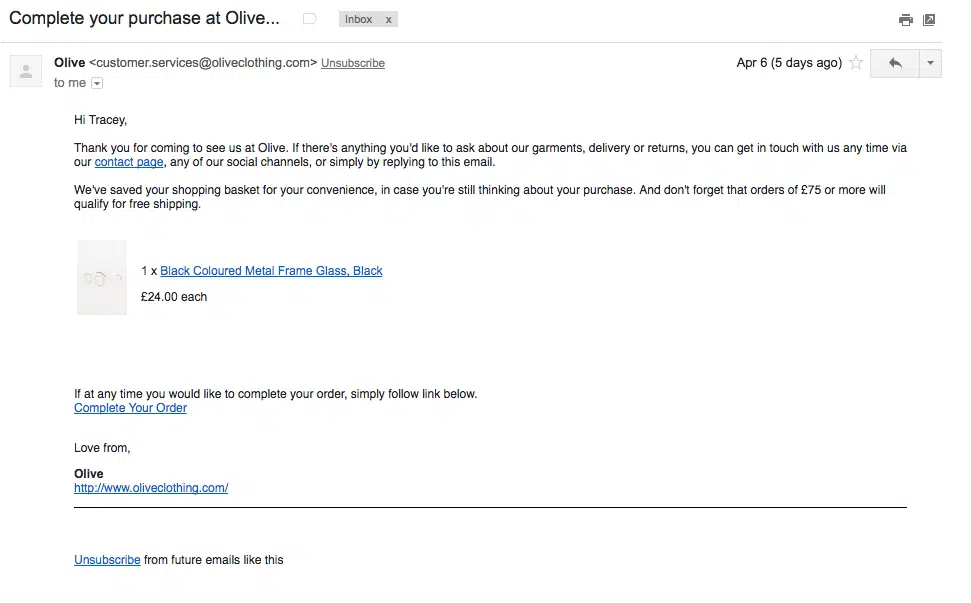
Task: Click the reply arrow button
Action: click(895, 63)
